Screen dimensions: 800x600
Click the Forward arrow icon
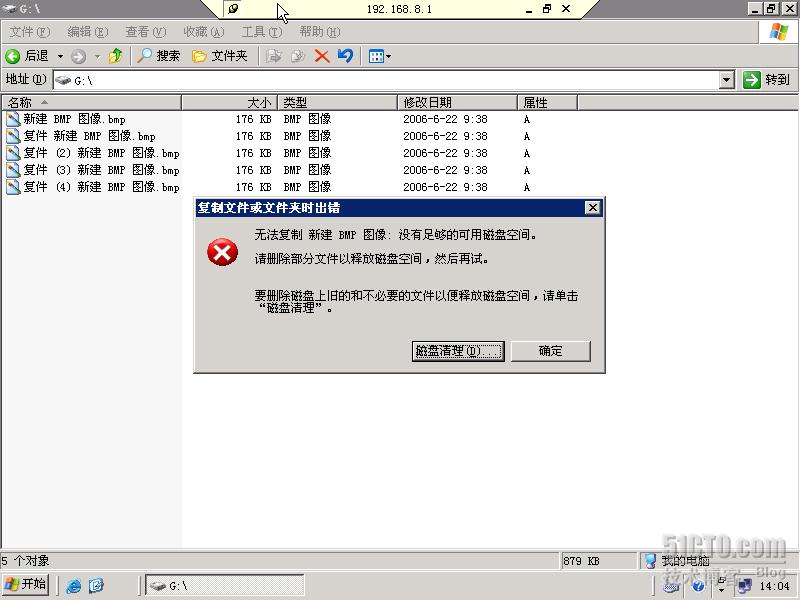pyautogui.click(x=78, y=56)
